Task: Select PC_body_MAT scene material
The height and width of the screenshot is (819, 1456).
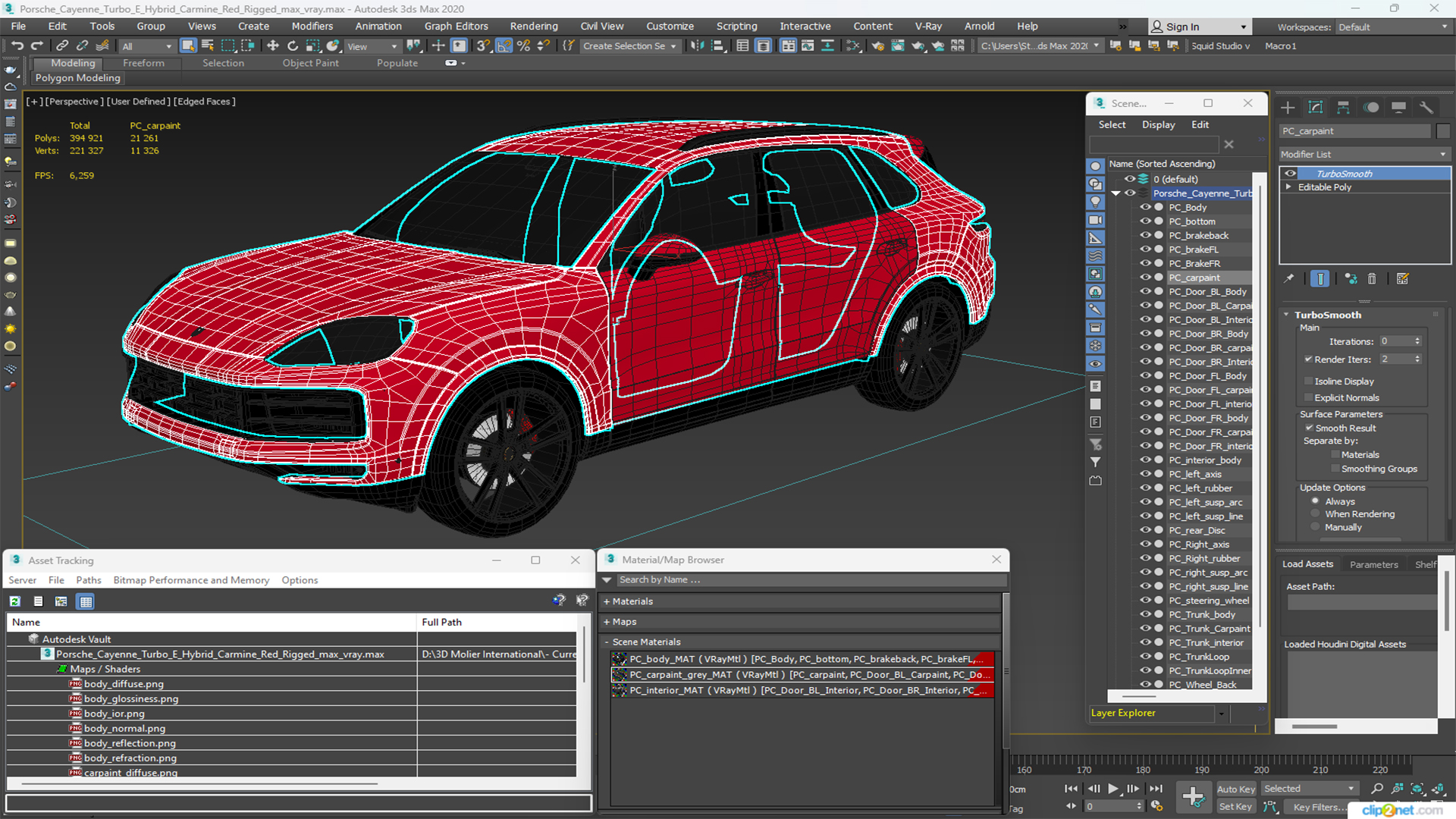Action: [x=802, y=659]
